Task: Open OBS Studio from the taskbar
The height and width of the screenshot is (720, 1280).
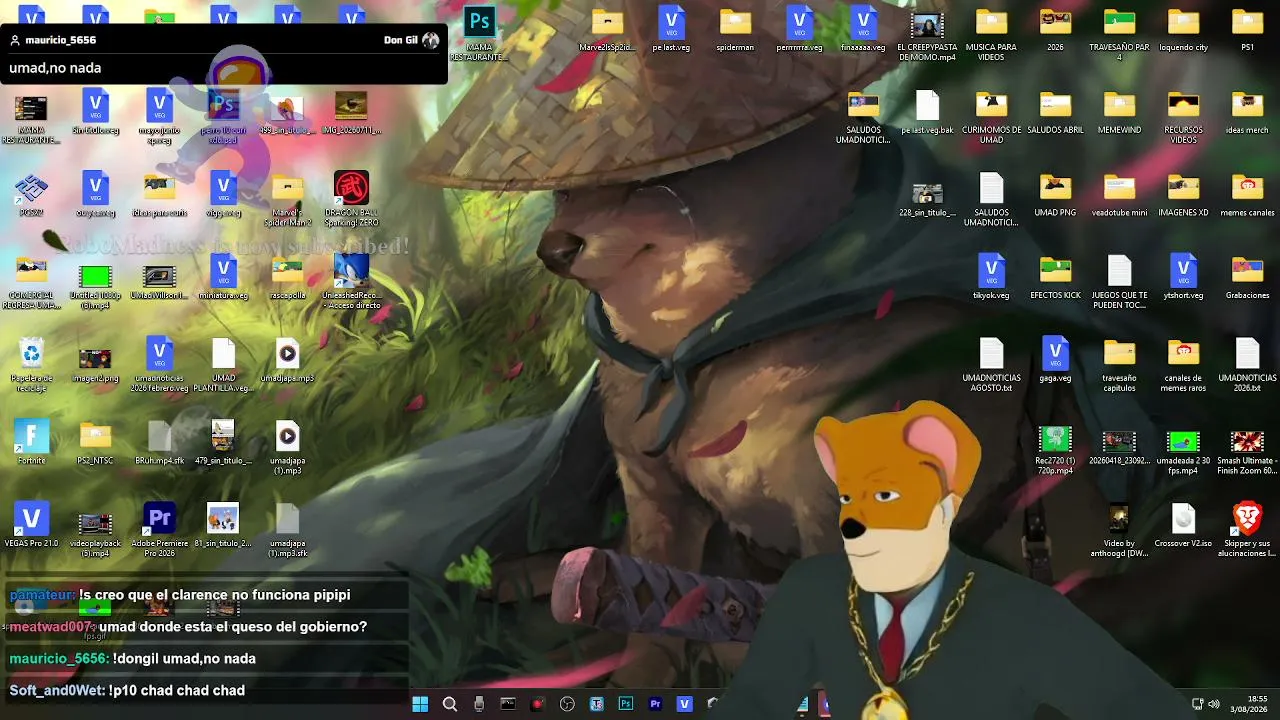Action: (x=567, y=704)
